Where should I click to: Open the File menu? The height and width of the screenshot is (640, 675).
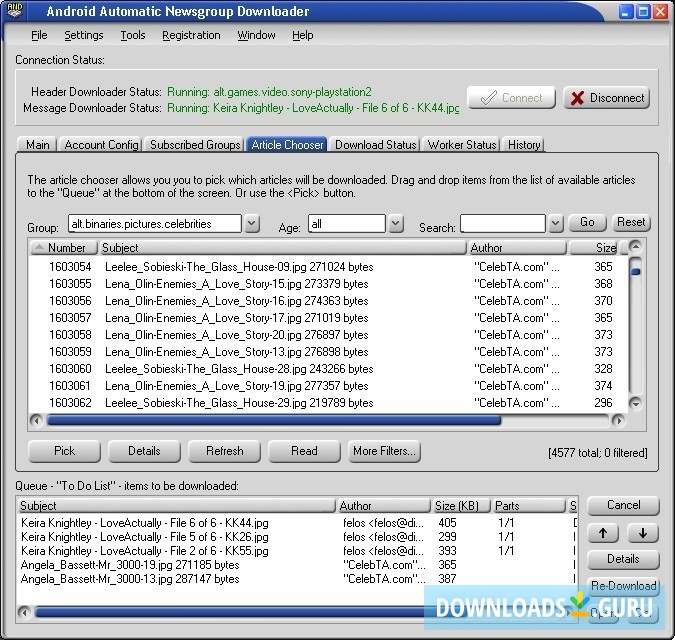[39, 35]
